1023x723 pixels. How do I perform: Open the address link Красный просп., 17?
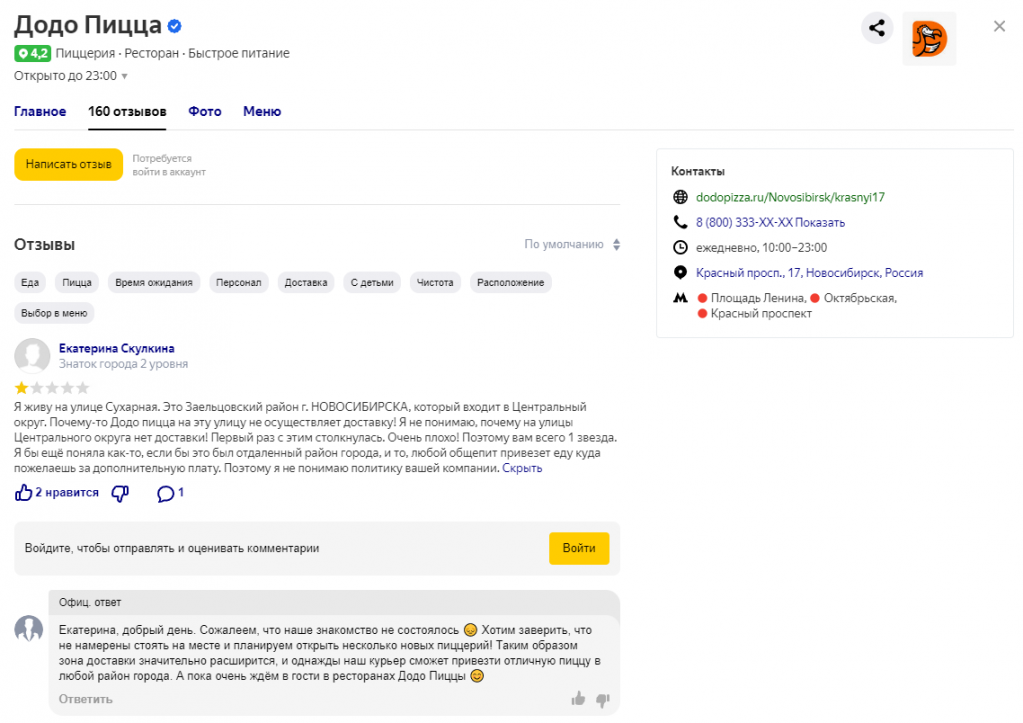tap(809, 273)
